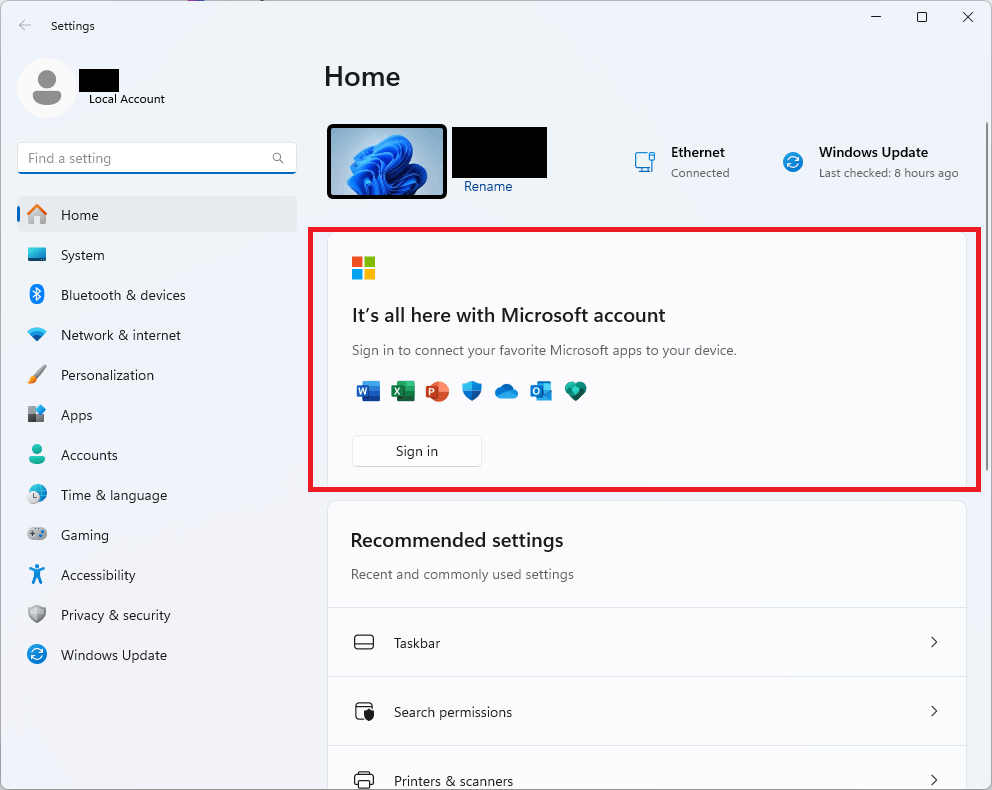992x790 pixels.
Task: Open Gaming settings
Action: pyautogui.click(x=157, y=534)
